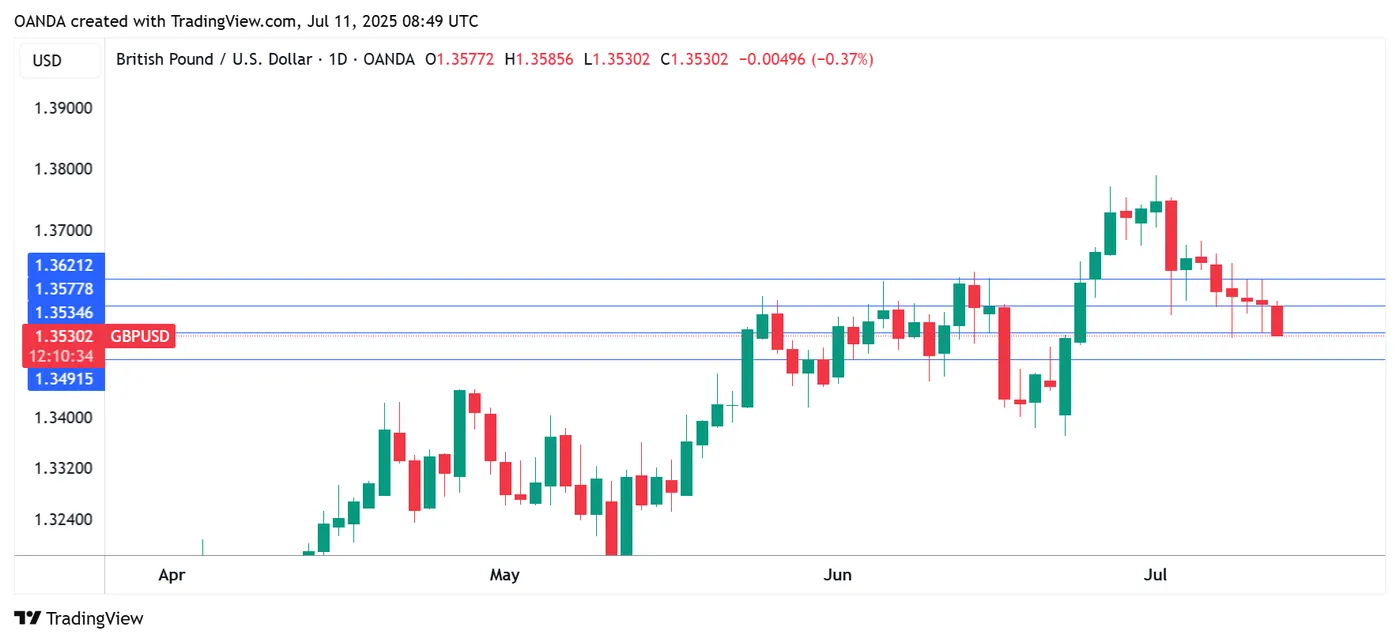The height and width of the screenshot is (642, 1400).
Task: Click the last red candle on chart
Action: [1277, 321]
